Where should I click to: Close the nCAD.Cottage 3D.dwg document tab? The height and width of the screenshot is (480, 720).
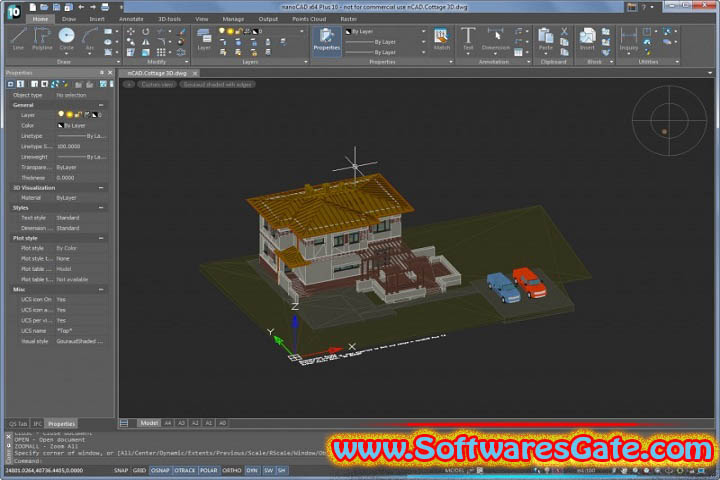coord(195,73)
